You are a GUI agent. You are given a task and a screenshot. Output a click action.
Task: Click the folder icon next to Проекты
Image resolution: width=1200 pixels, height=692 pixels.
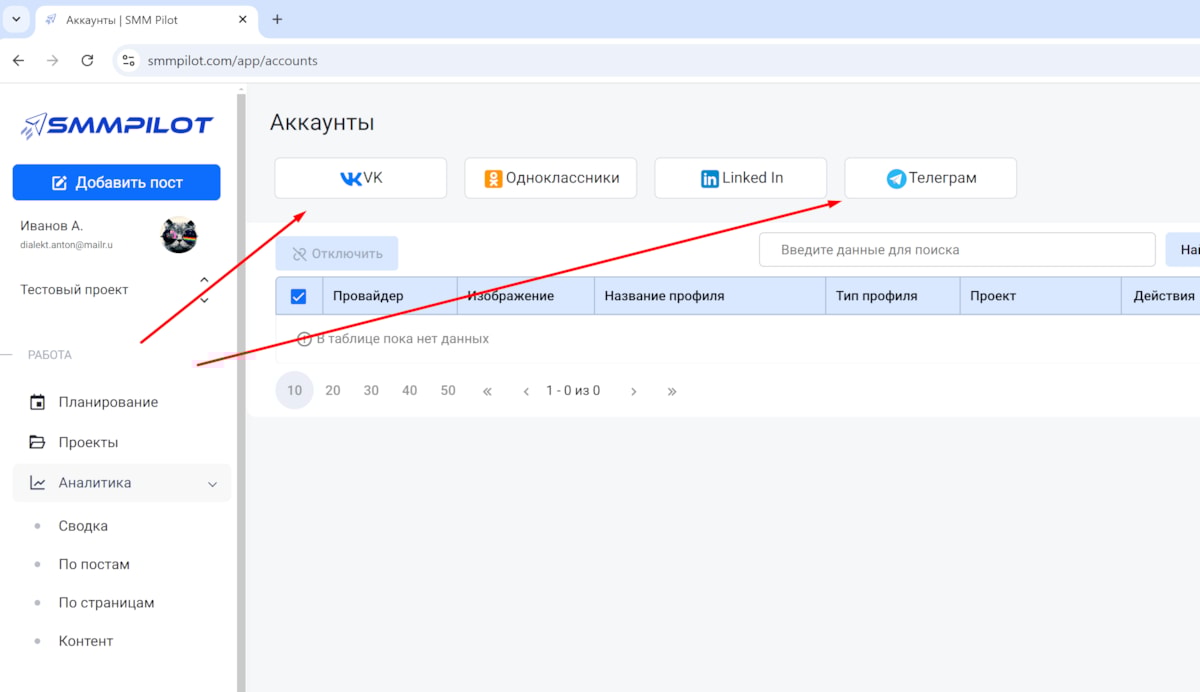click(x=38, y=442)
